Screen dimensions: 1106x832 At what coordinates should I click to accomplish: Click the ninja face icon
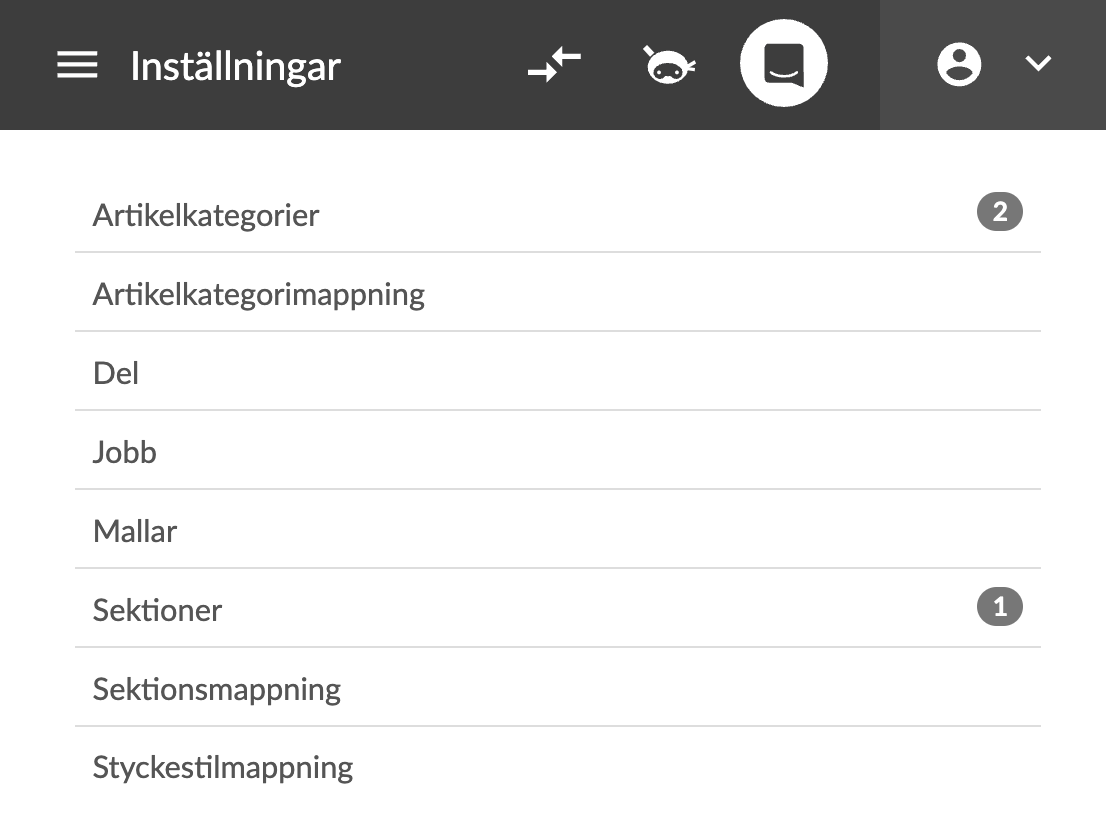pos(669,66)
